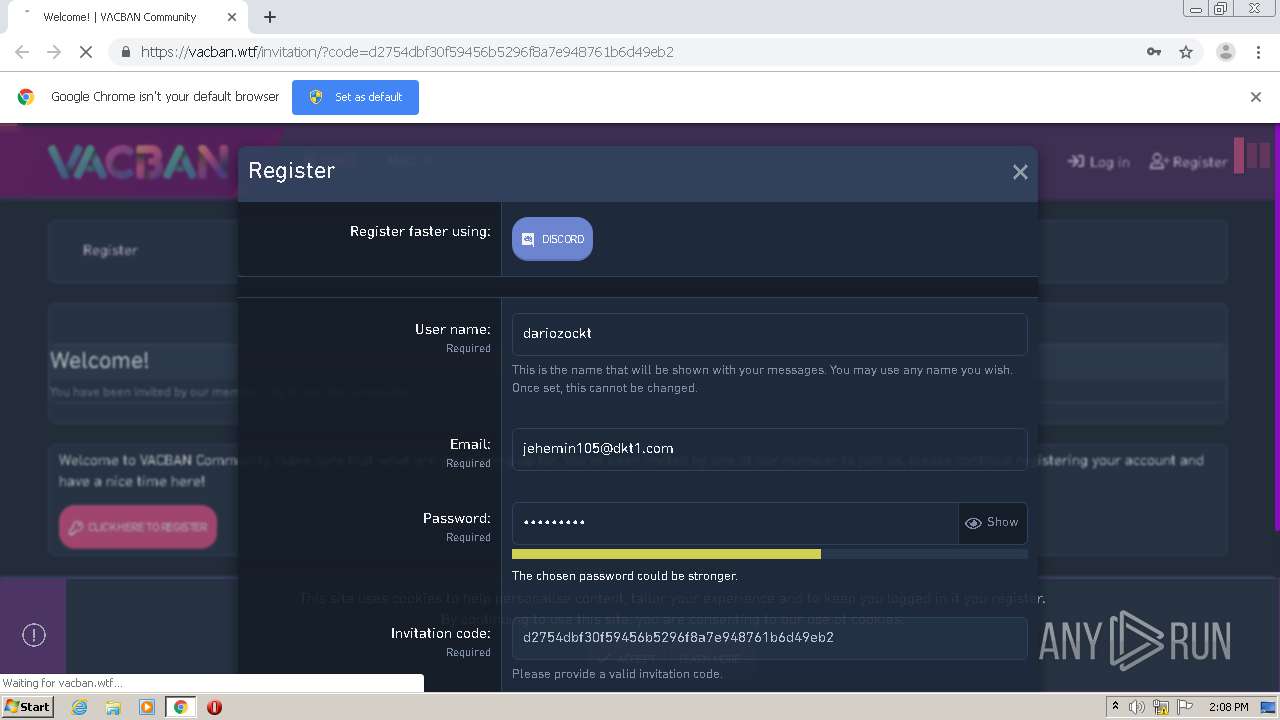The height and width of the screenshot is (720, 1280).
Task: Open the network tray icon
Action: [1160, 707]
